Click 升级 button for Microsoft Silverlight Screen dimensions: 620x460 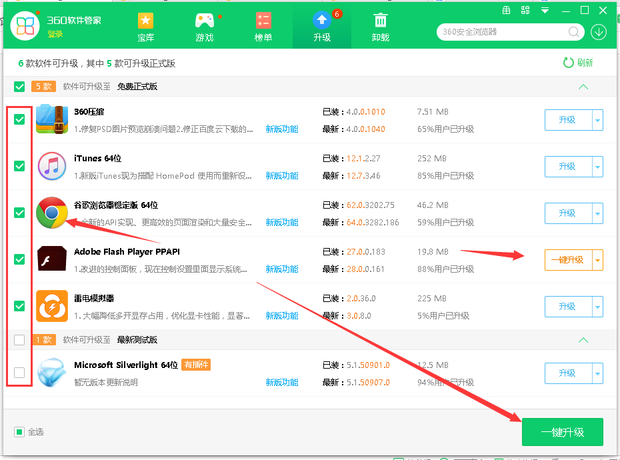click(568, 373)
